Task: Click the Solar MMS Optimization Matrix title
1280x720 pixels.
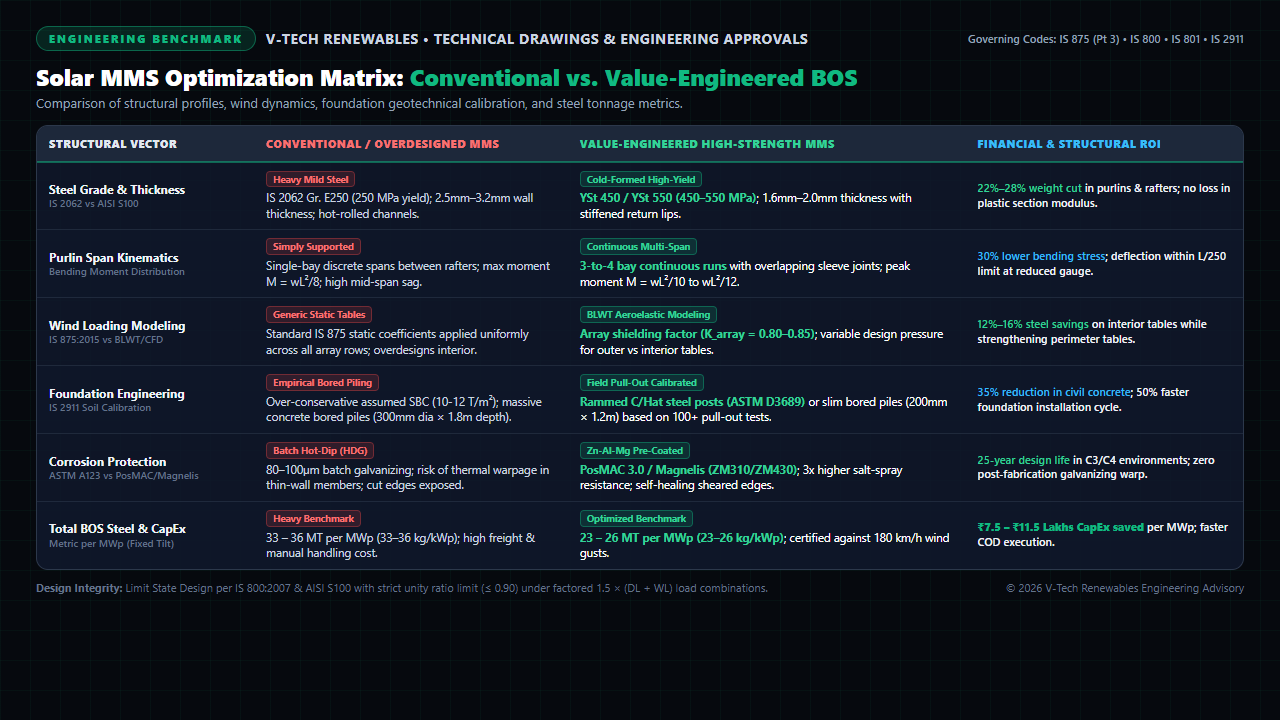Action: 447,78
